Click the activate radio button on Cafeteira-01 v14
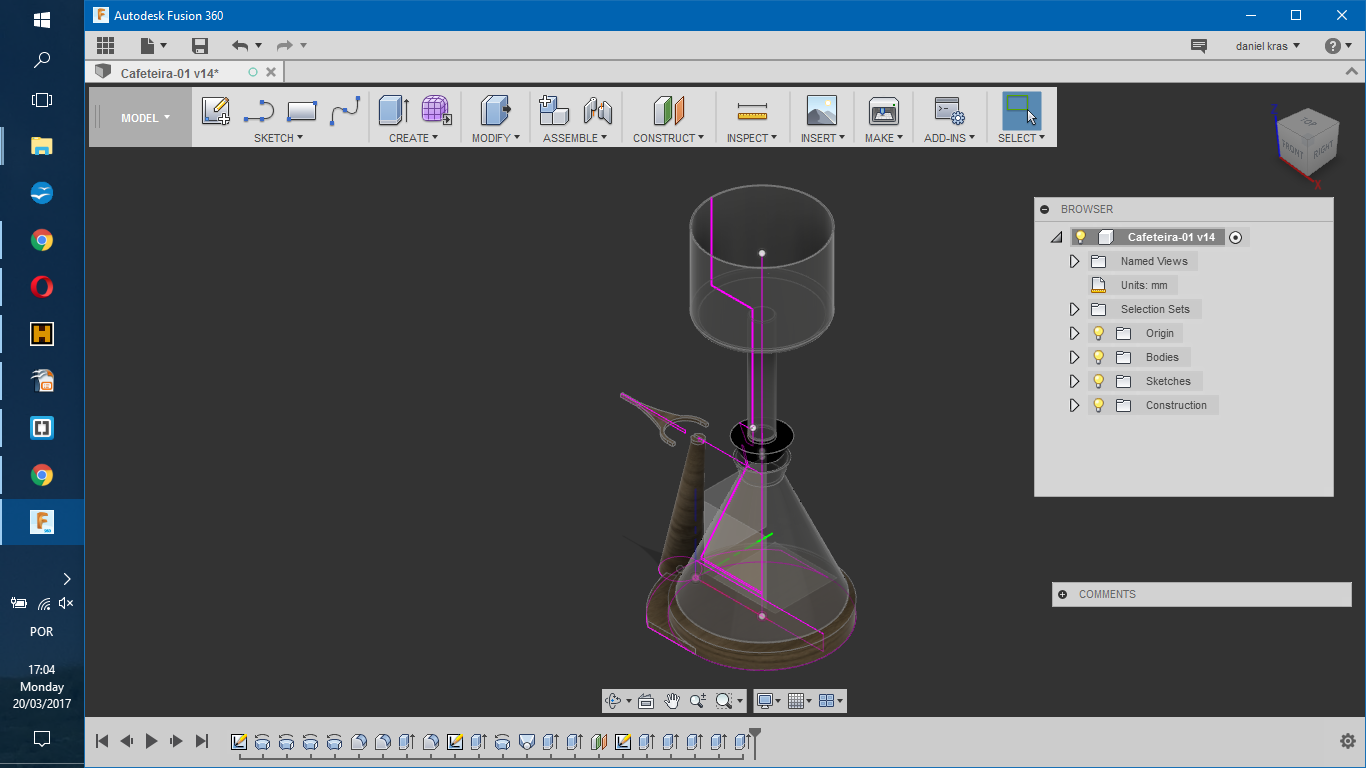 pos(1236,237)
